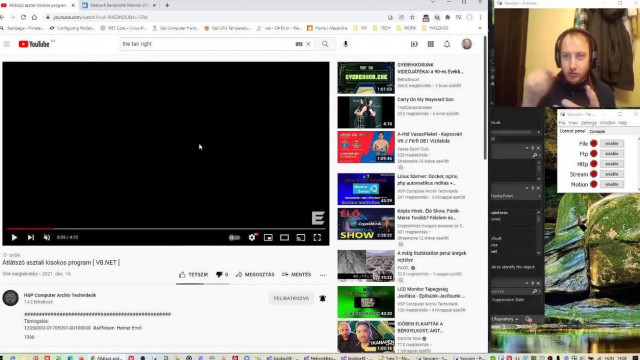Open a new browser tab
Image resolution: width=640 pixels, height=360 pixels.
coord(167,5)
